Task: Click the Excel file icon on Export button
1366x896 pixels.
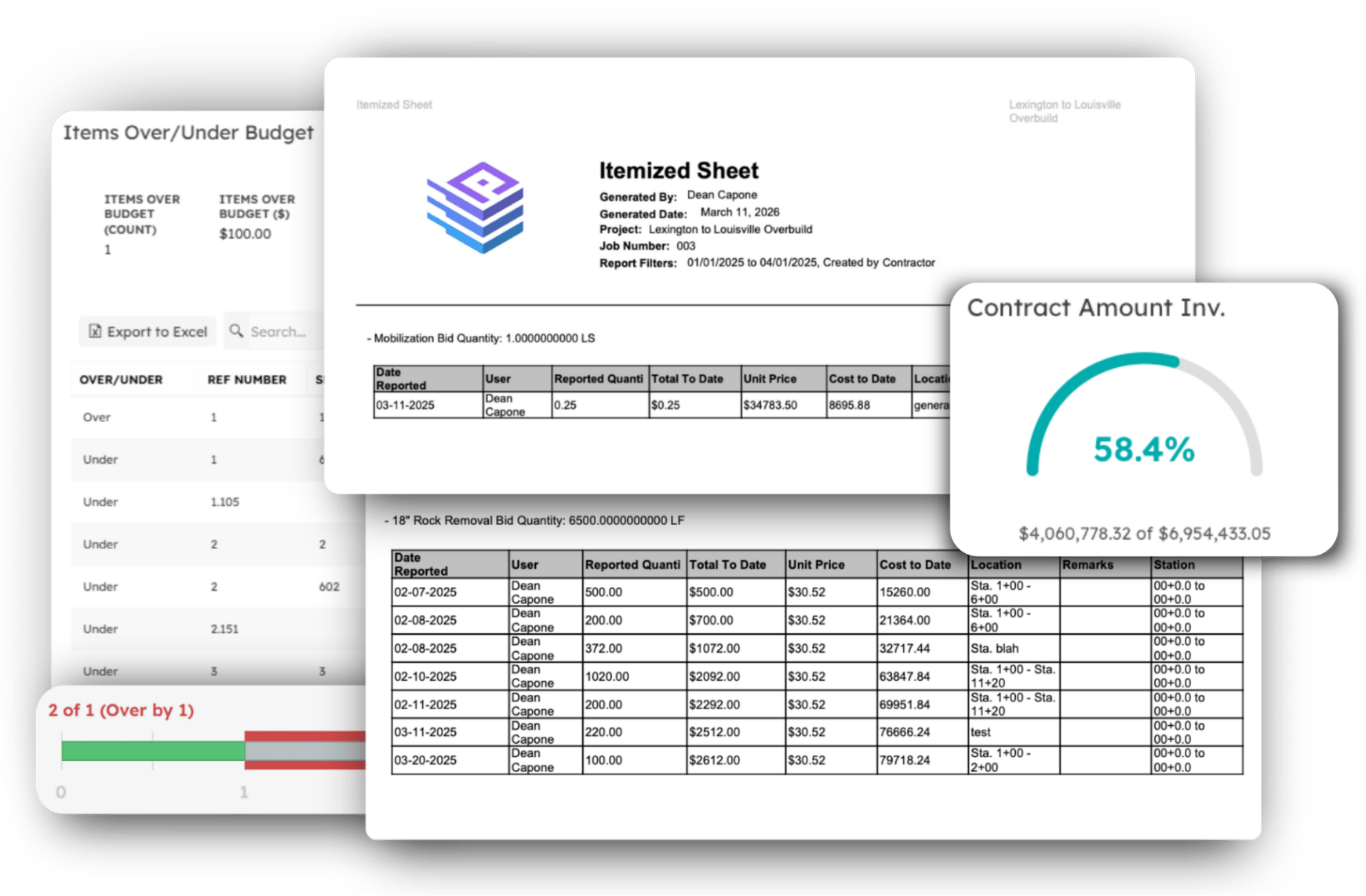Action: (x=93, y=331)
